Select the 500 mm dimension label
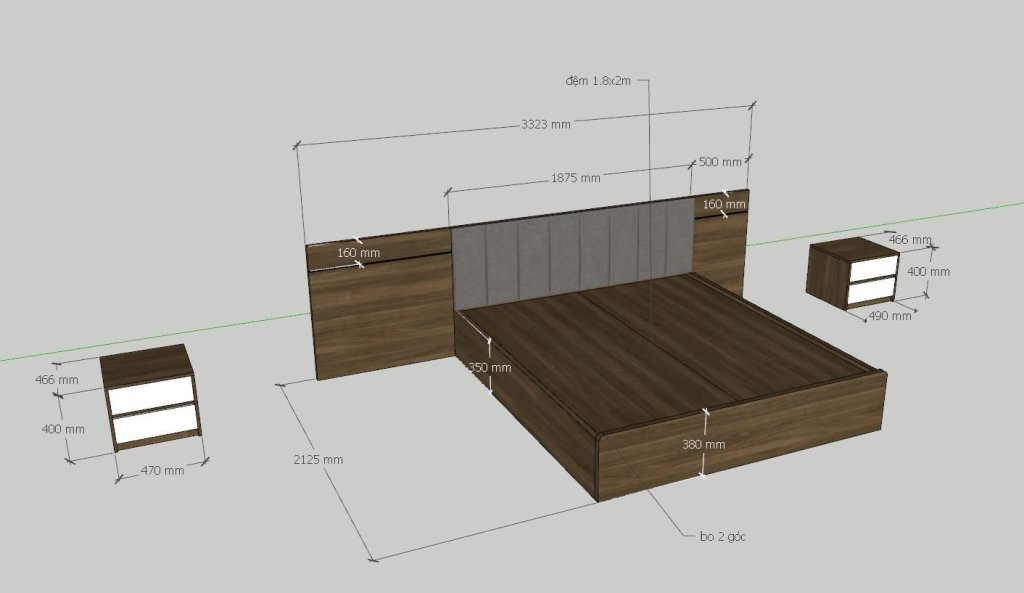Screen dimensions: 1024x593 click(x=720, y=162)
